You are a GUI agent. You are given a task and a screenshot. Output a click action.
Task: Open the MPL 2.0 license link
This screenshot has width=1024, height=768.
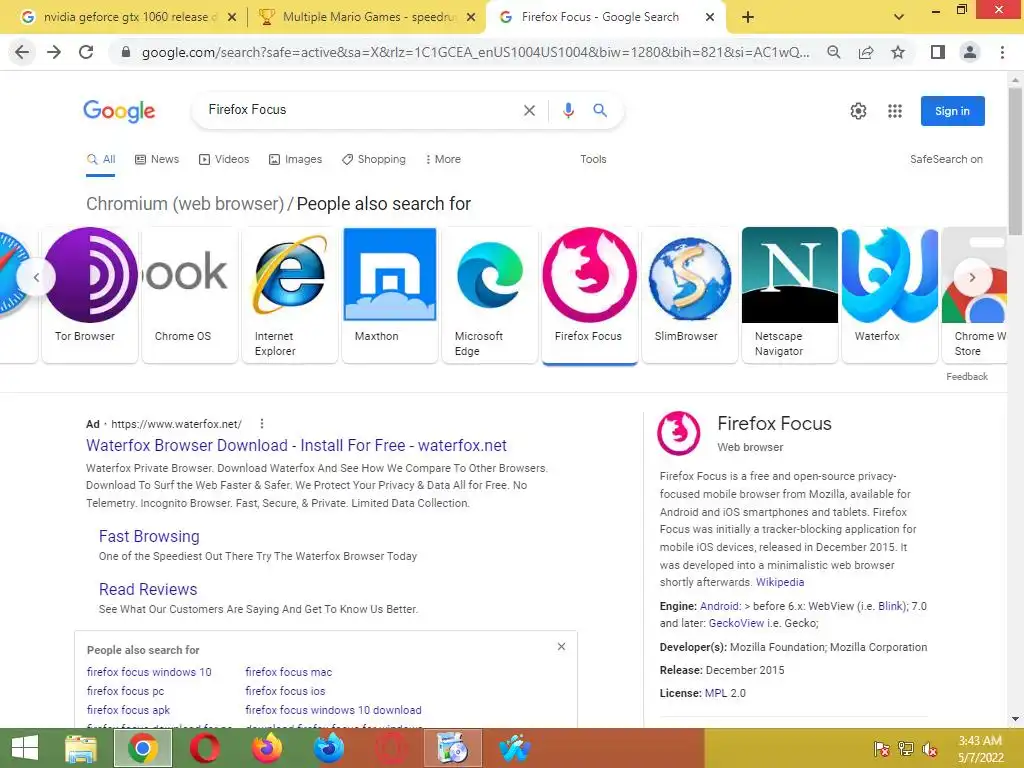(725, 693)
